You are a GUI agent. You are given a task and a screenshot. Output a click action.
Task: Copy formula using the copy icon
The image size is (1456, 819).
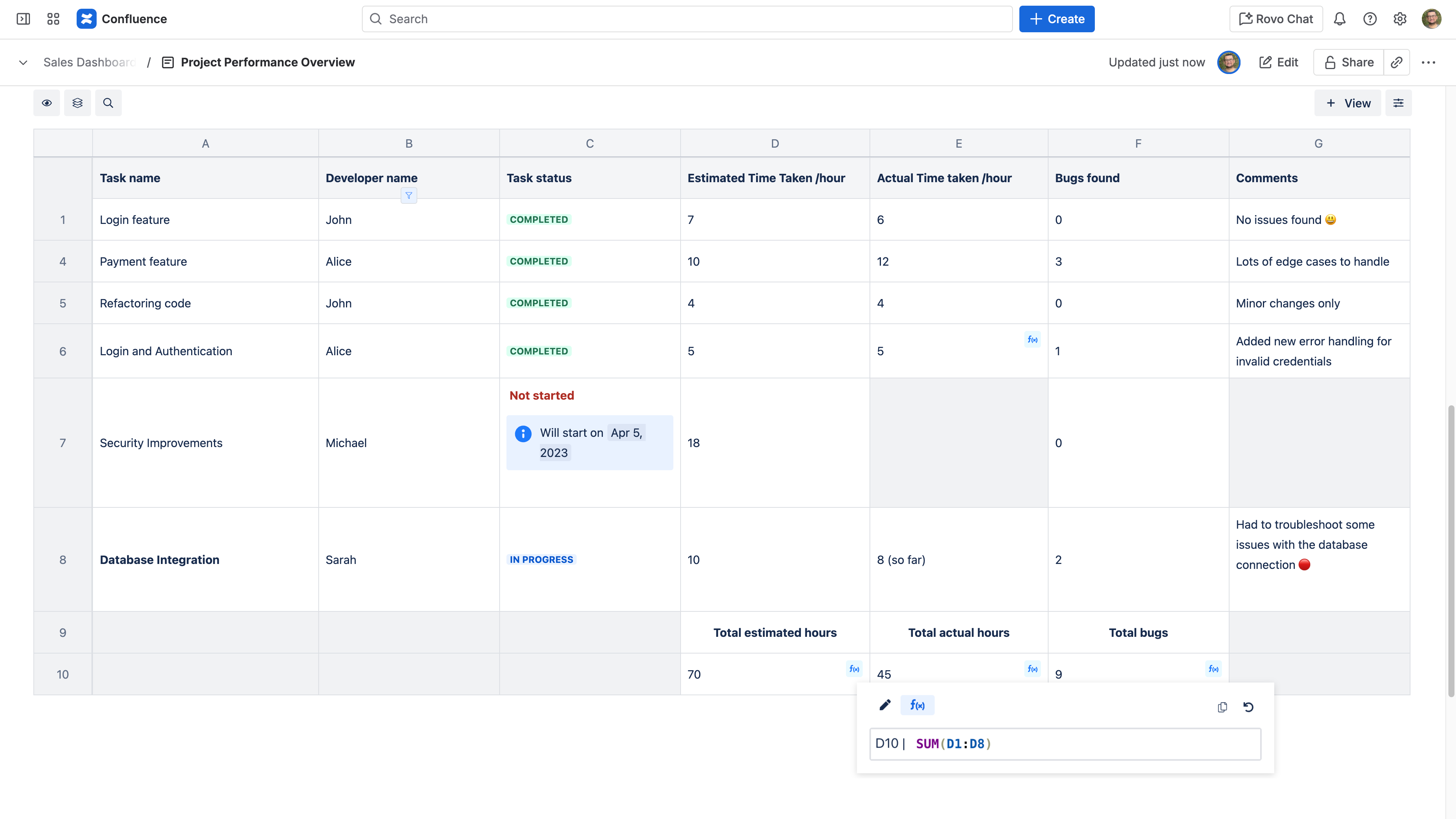pyautogui.click(x=1222, y=707)
